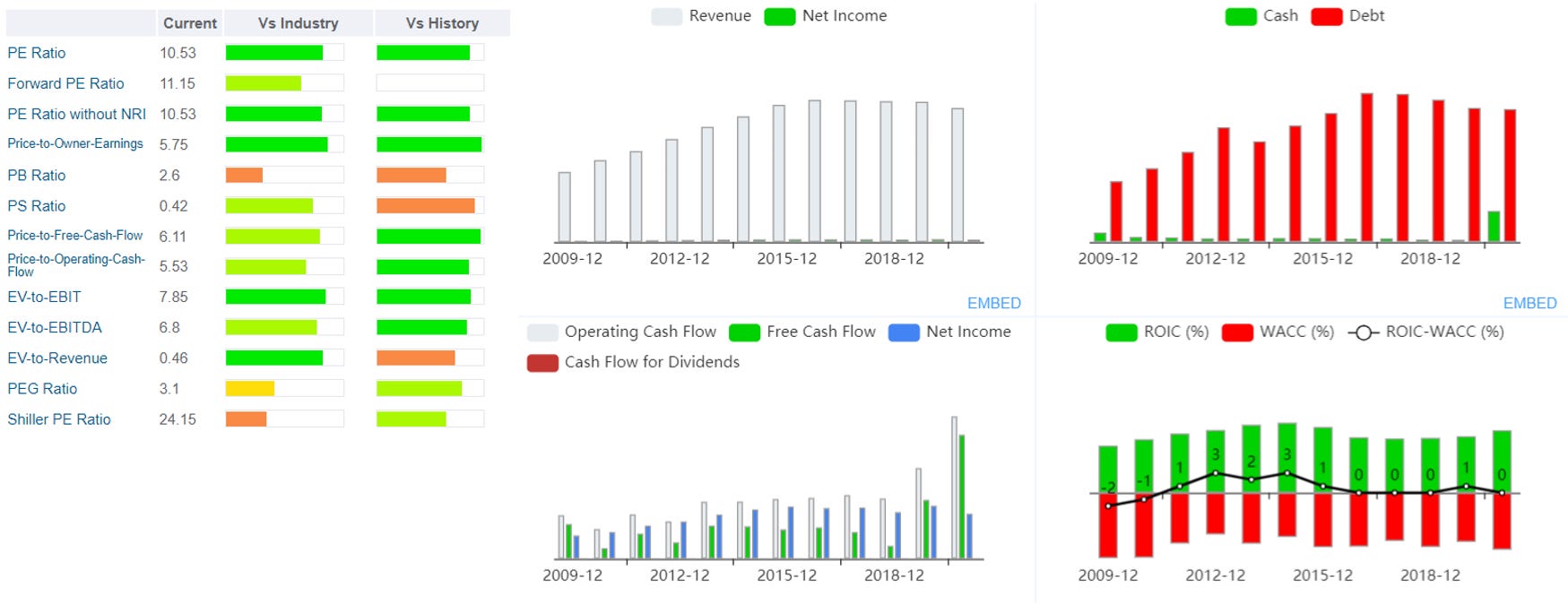Toggle the Free Cash Flow legend swatch
This screenshot has width=1568, height=604.
pos(745,332)
